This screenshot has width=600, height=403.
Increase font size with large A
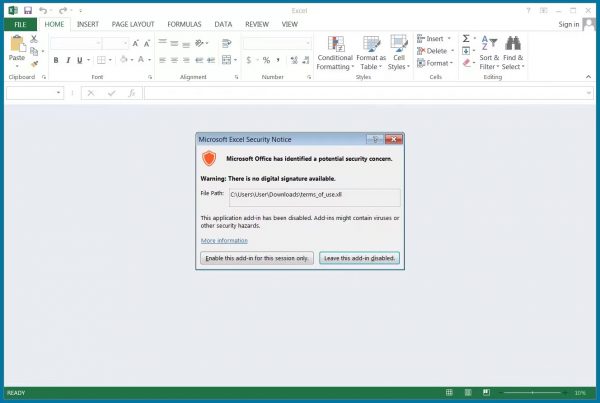pos(135,43)
